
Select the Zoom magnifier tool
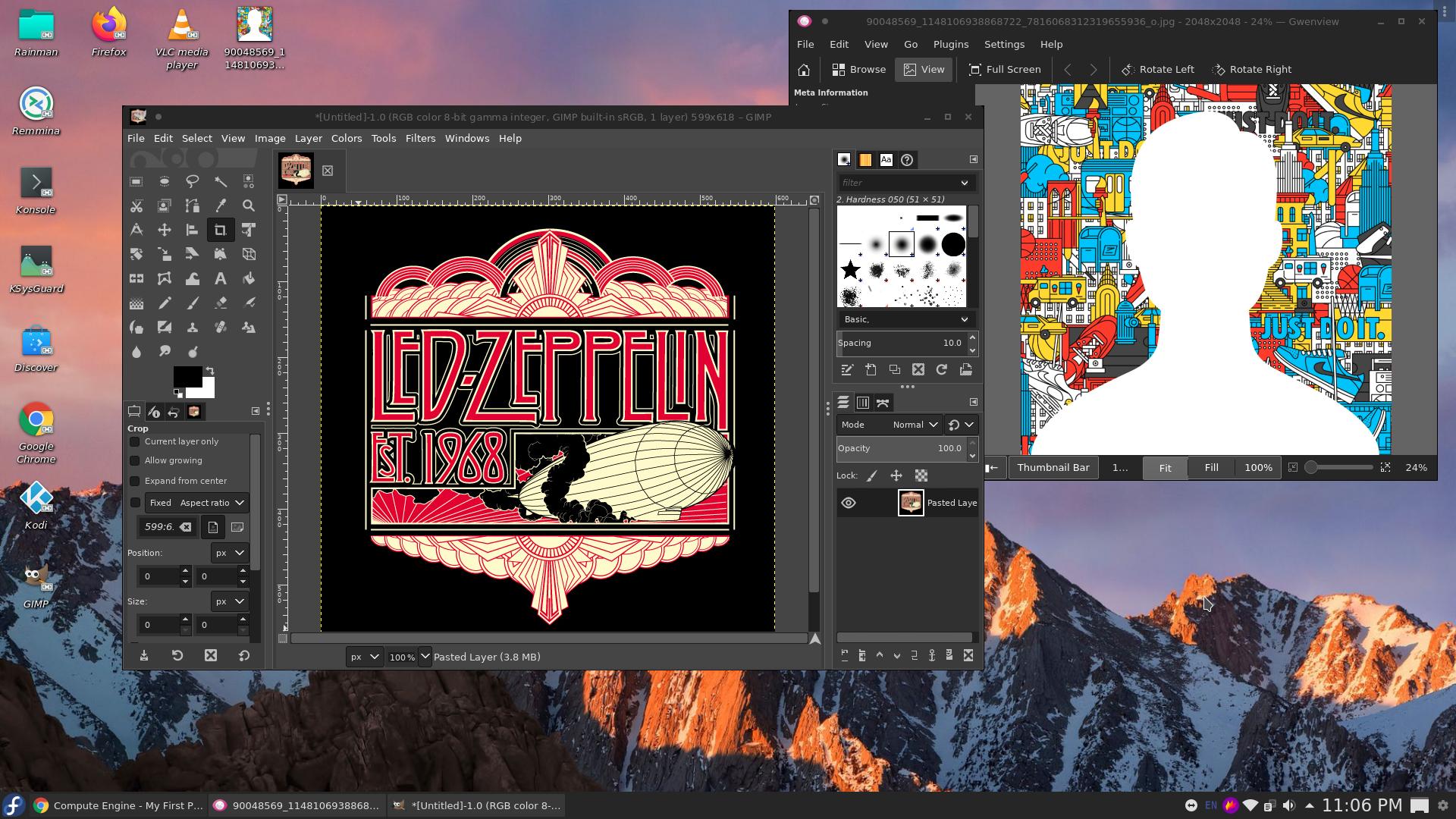(x=248, y=206)
